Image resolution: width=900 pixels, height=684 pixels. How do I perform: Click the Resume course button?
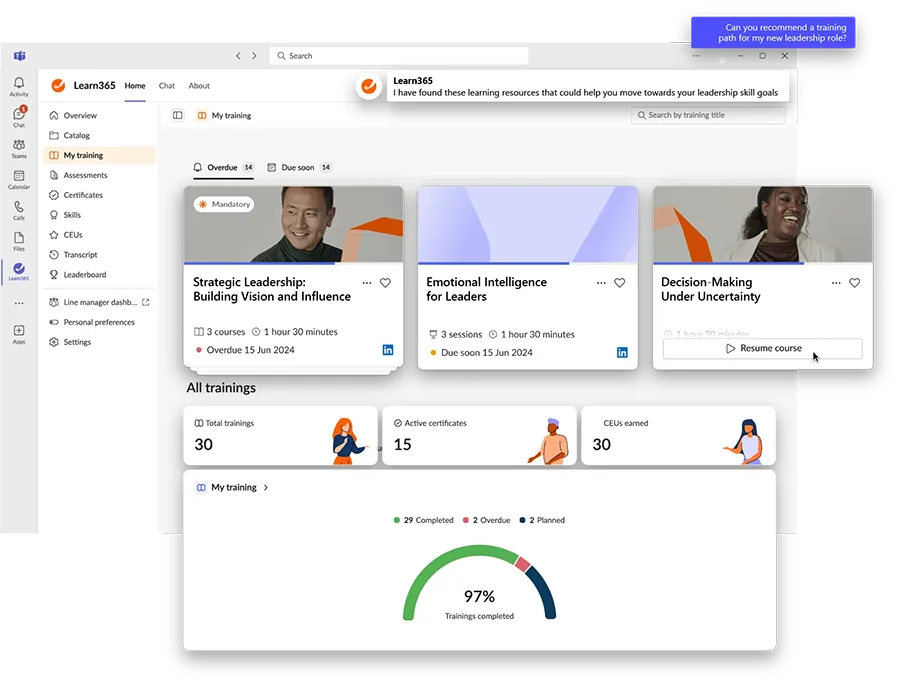click(763, 348)
